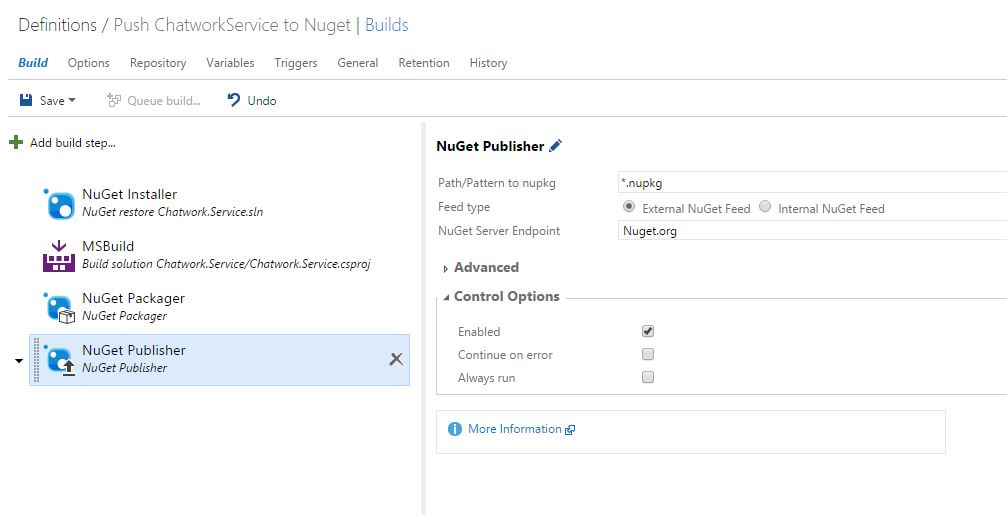Click the external link icon after More Information
This screenshot has width=1007, height=515.
570,430
